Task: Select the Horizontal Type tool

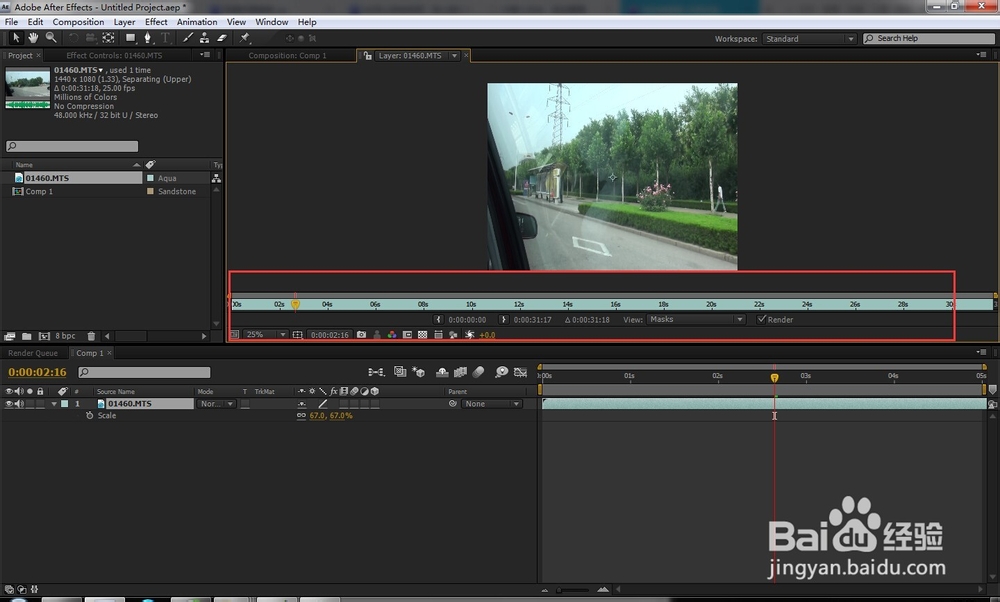Action: click(x=164, y=37)
